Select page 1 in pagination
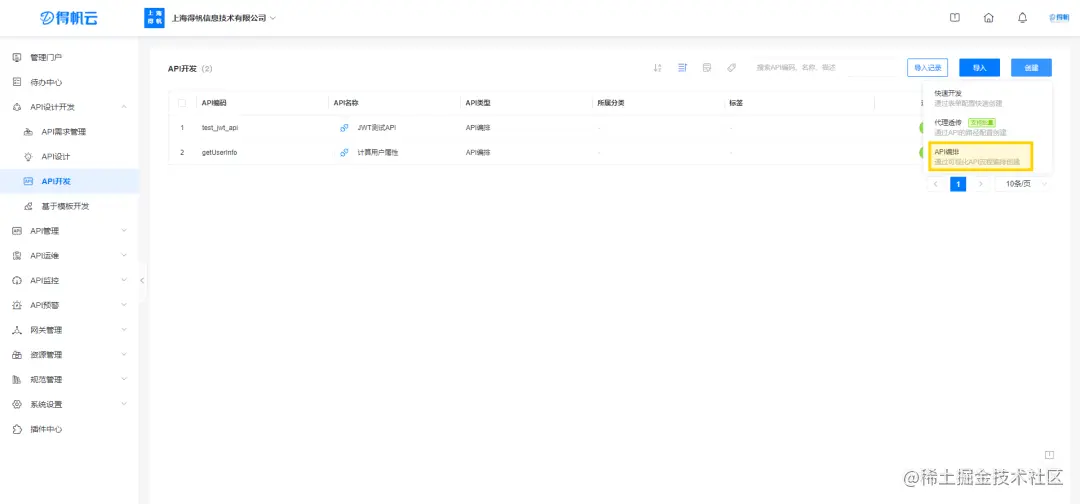1080x504 pixels. click(958, 184)
